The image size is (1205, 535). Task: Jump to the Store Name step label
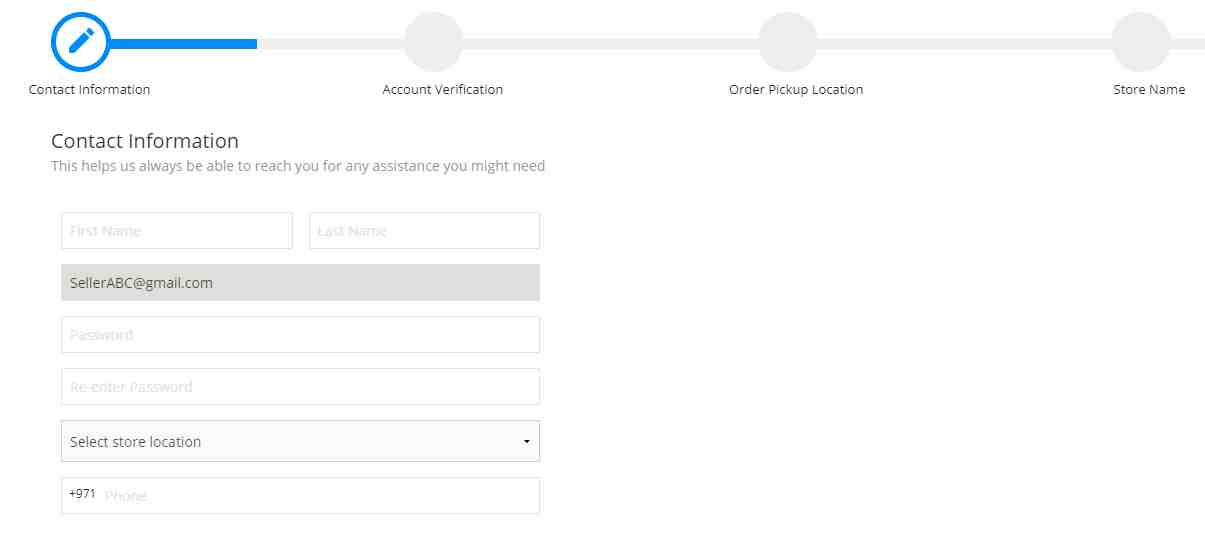(x=1148, y=90)
